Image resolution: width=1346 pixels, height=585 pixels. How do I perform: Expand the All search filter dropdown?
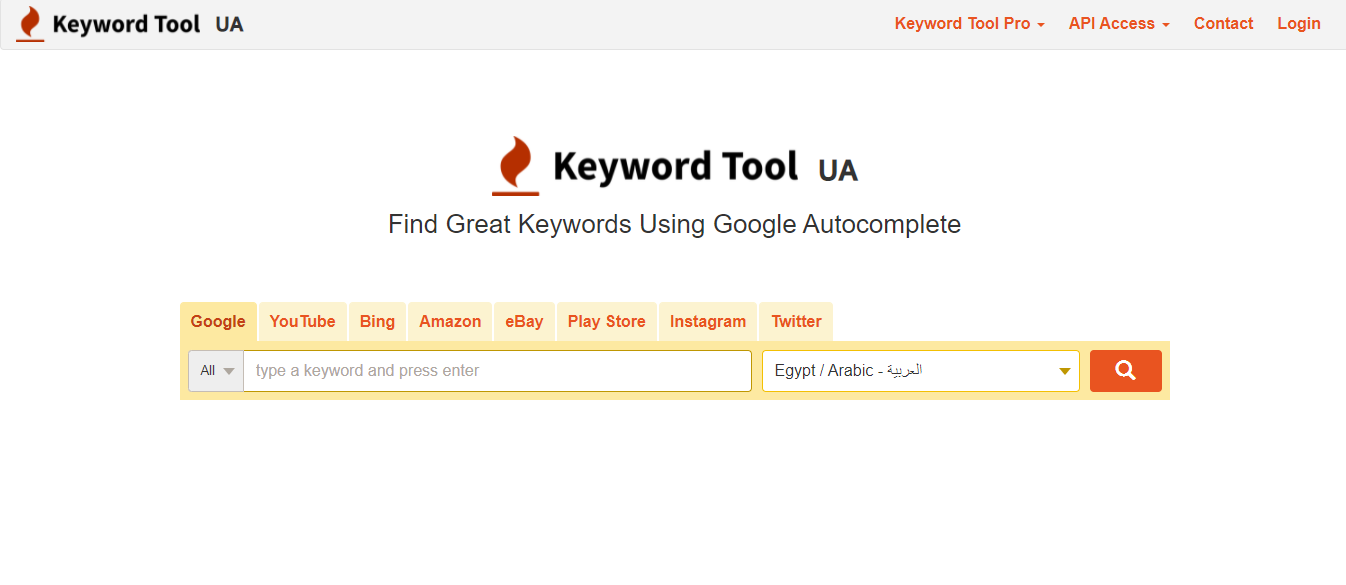tap(216, 371)
